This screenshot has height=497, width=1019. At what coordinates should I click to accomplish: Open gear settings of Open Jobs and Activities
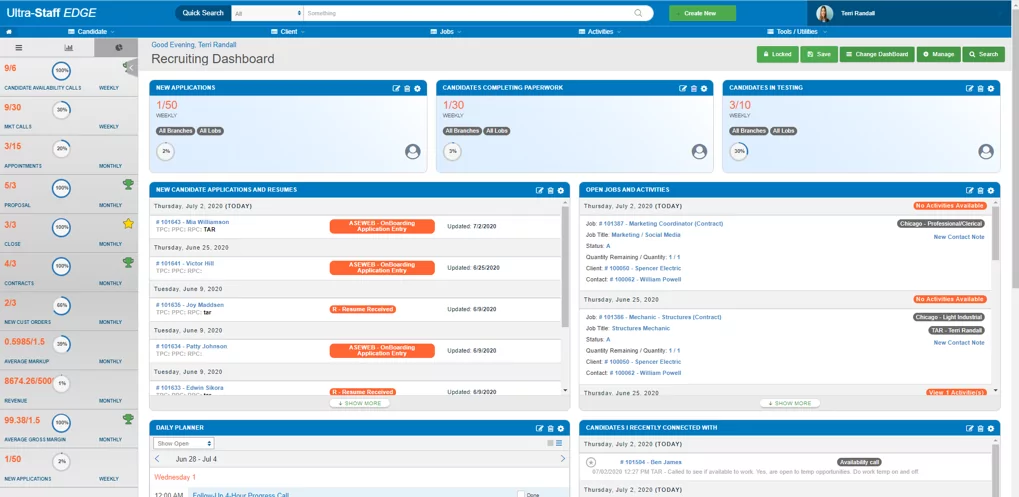991,190
